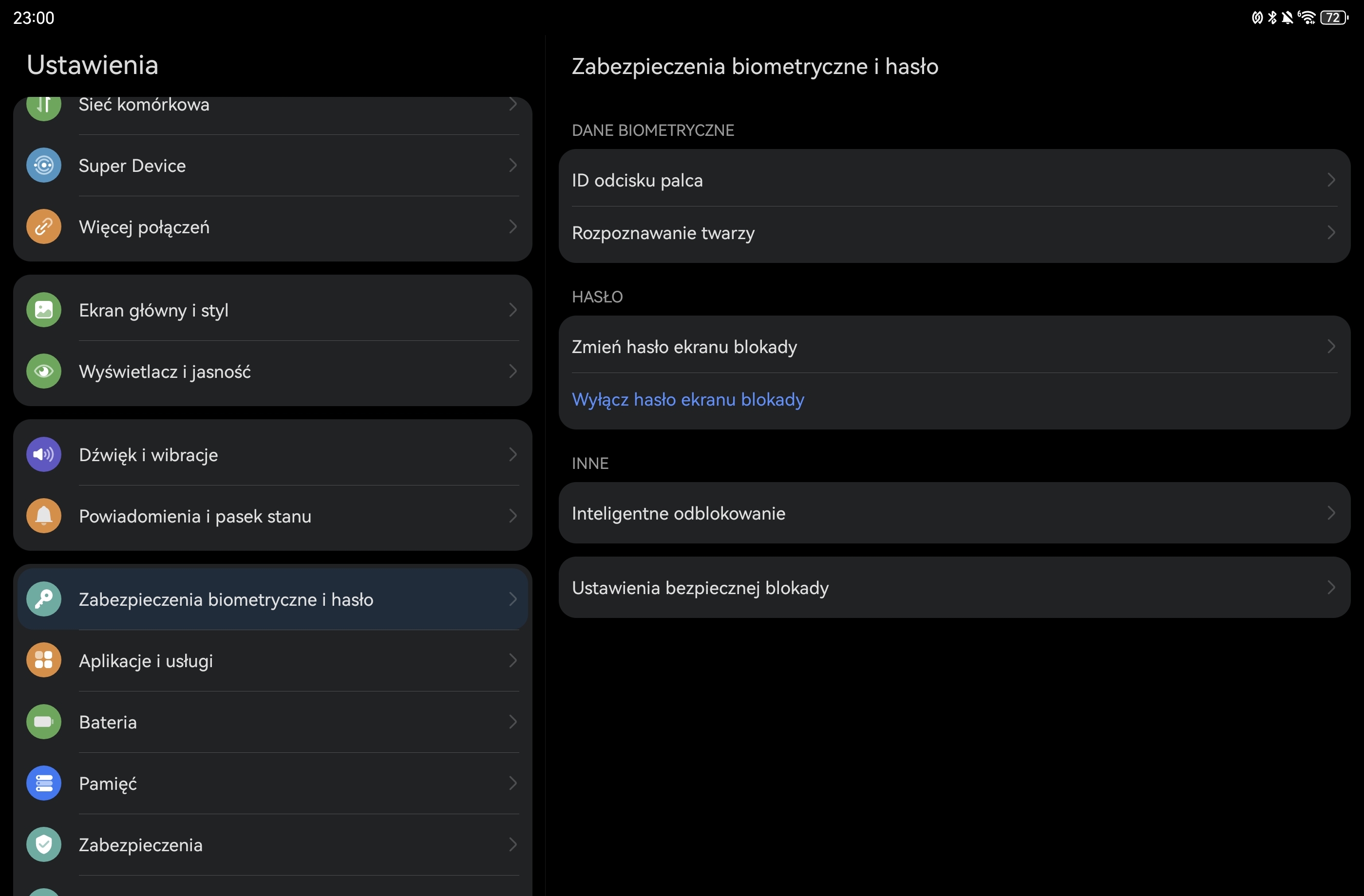
Task: Tap the Wyświetlacz i jasność eye icon
Action: (43, 371)
